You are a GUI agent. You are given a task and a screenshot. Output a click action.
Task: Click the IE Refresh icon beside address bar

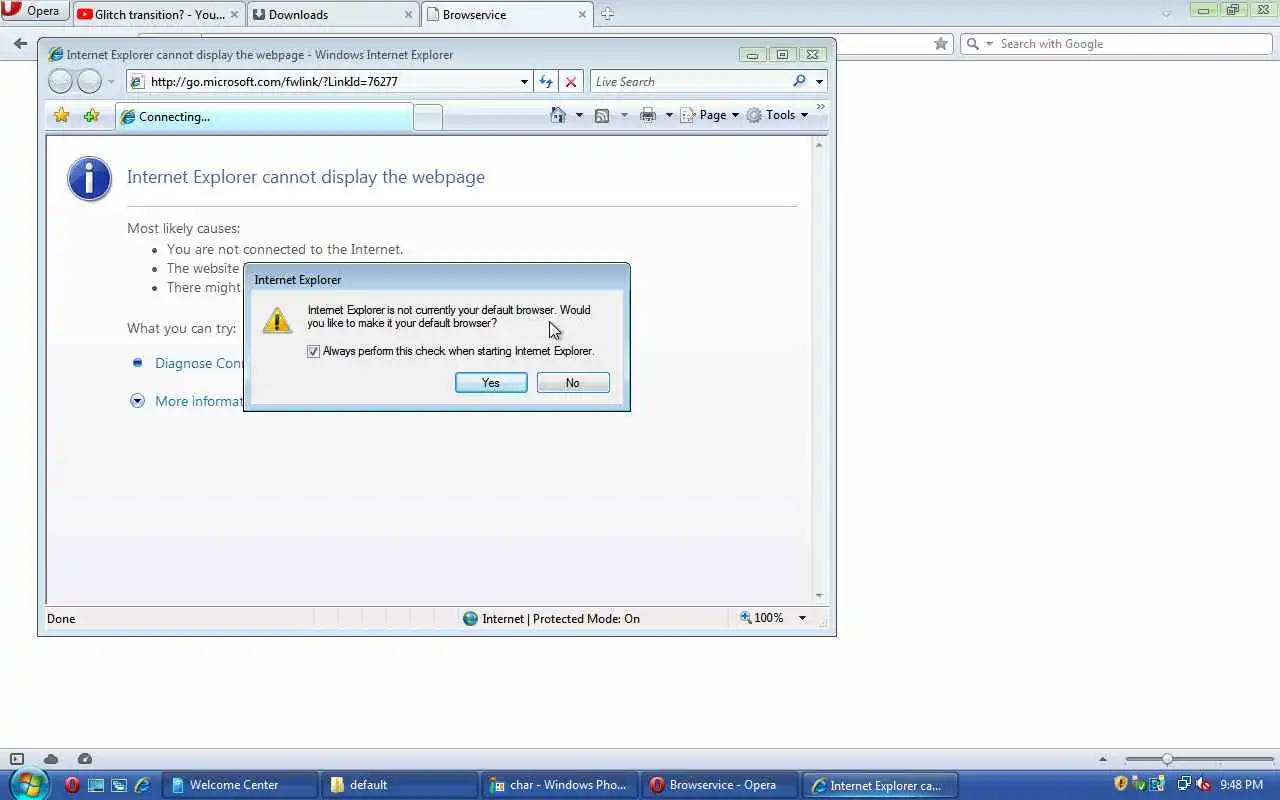point(546,82)
